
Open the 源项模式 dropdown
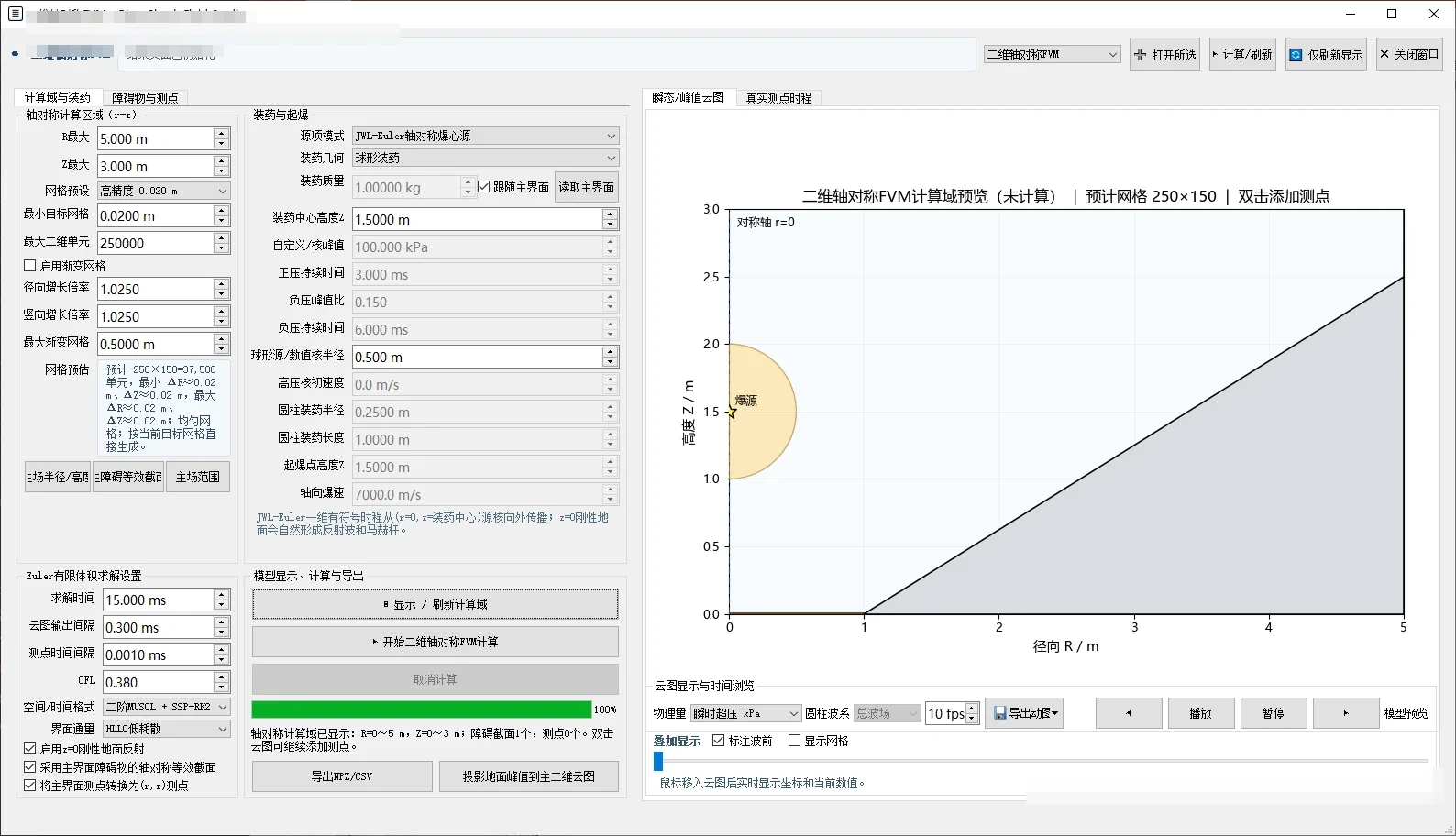click(486, 136)
